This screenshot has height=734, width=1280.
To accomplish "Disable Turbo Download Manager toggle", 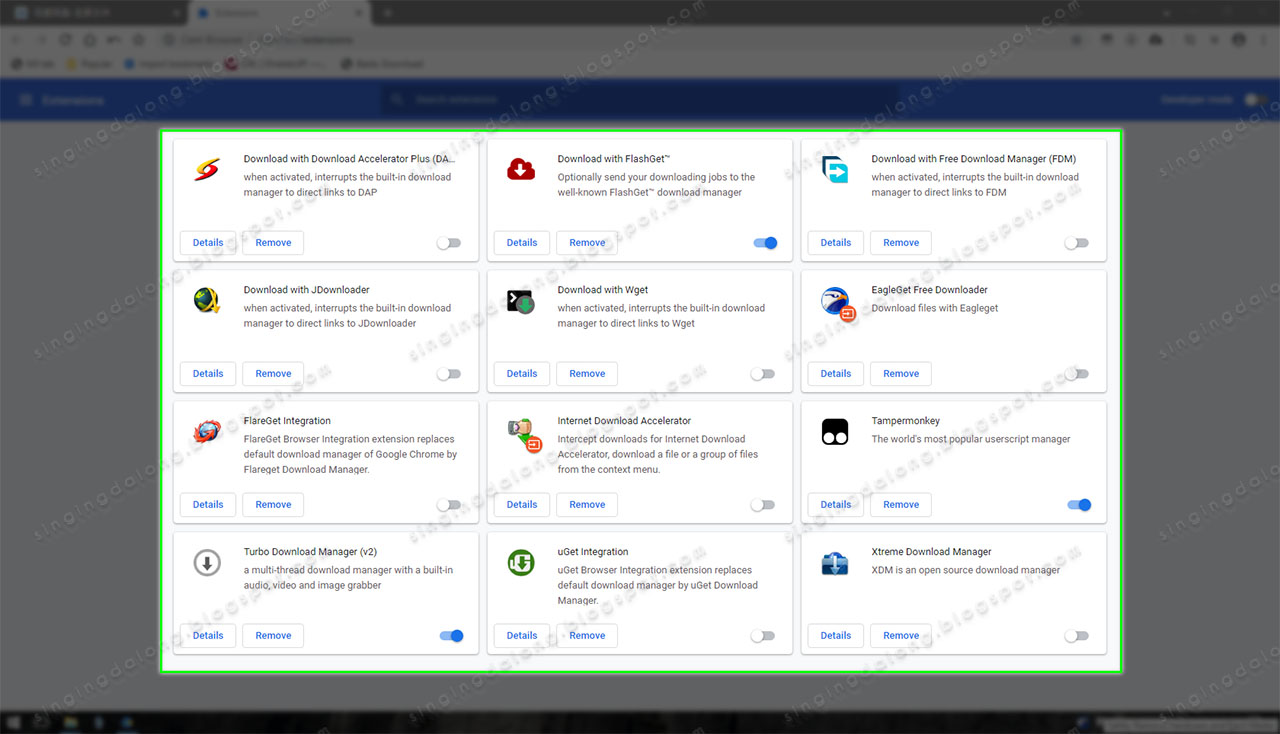I will point(451,636).
